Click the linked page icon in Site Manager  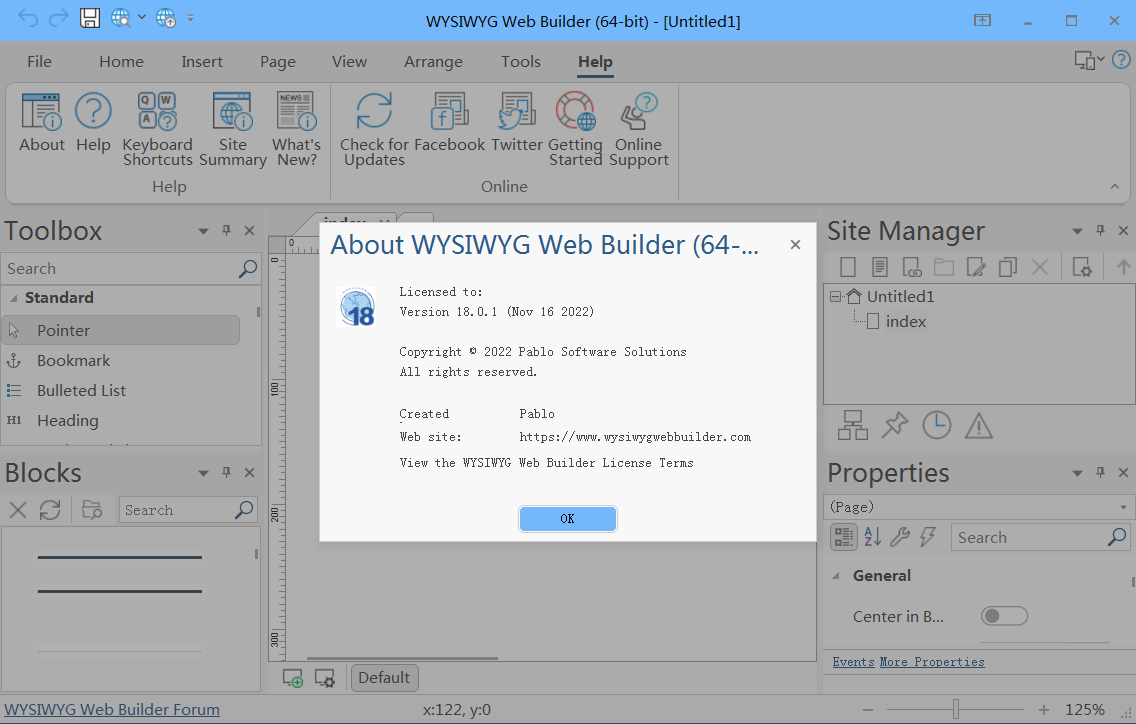911,267
